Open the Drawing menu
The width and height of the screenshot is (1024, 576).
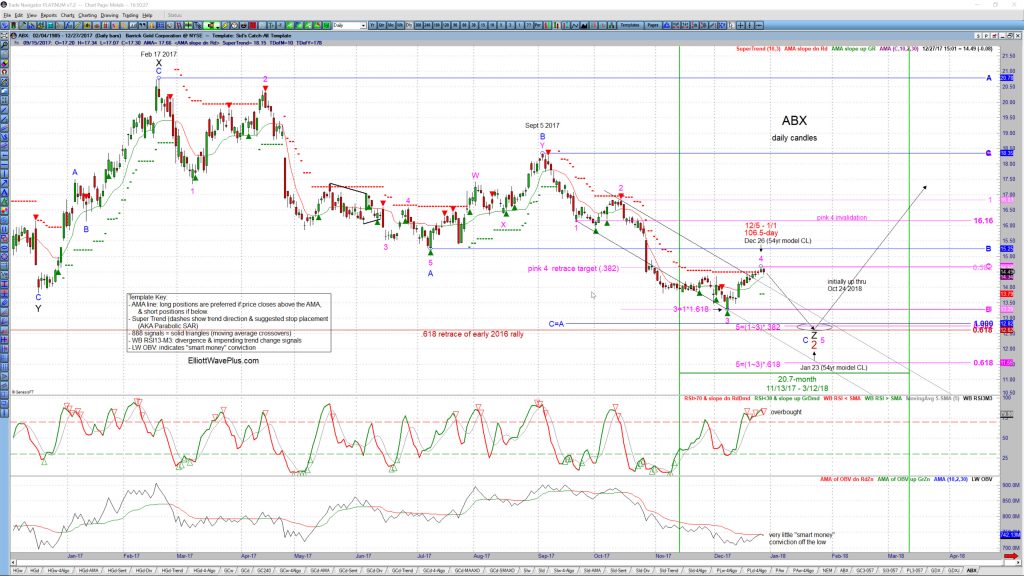click(109, 15)
